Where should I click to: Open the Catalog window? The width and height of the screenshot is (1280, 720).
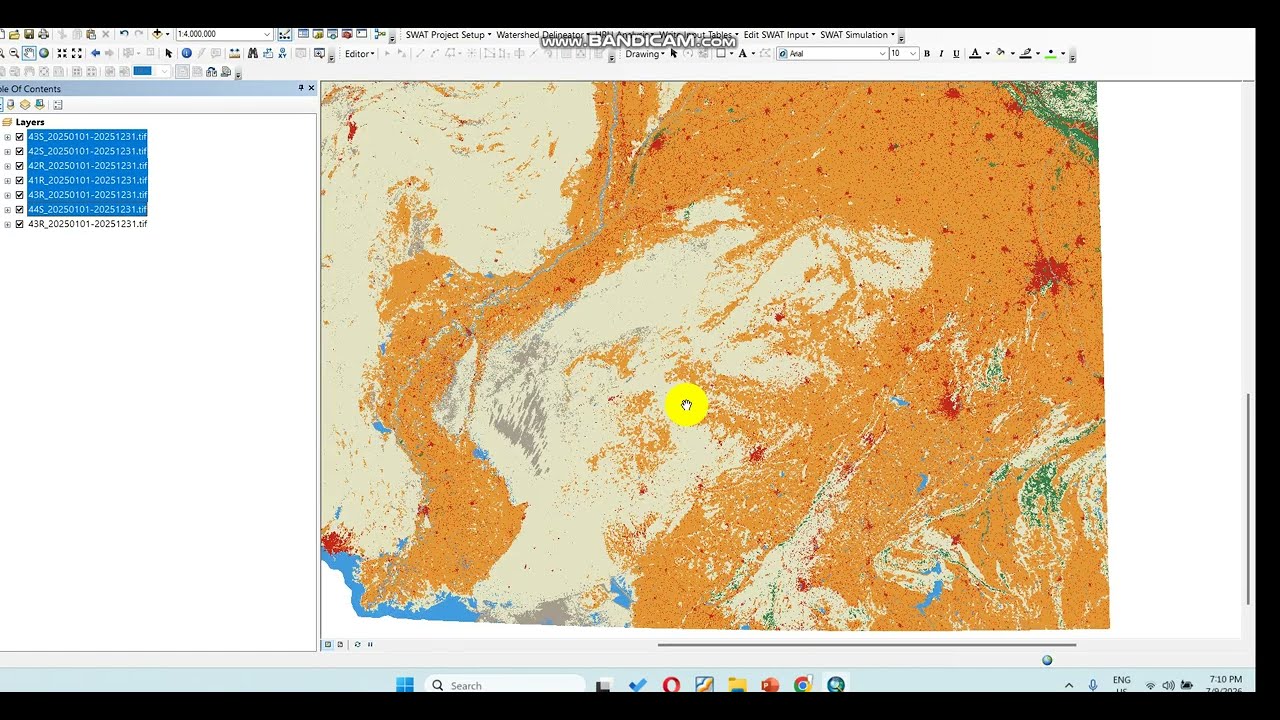[318, 34]
